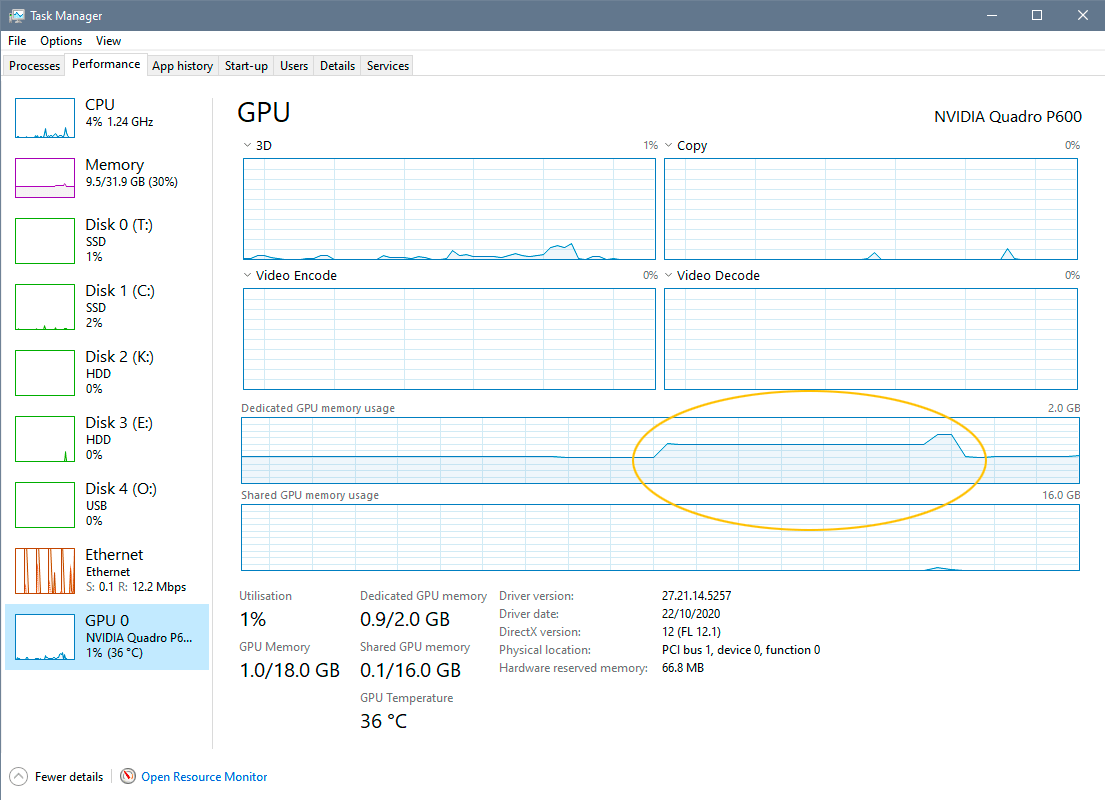This screenshot has height=800, width=1105.
Task: Switch to the Start-up tab
Action: pyautogui.click(x=246, y=66)
